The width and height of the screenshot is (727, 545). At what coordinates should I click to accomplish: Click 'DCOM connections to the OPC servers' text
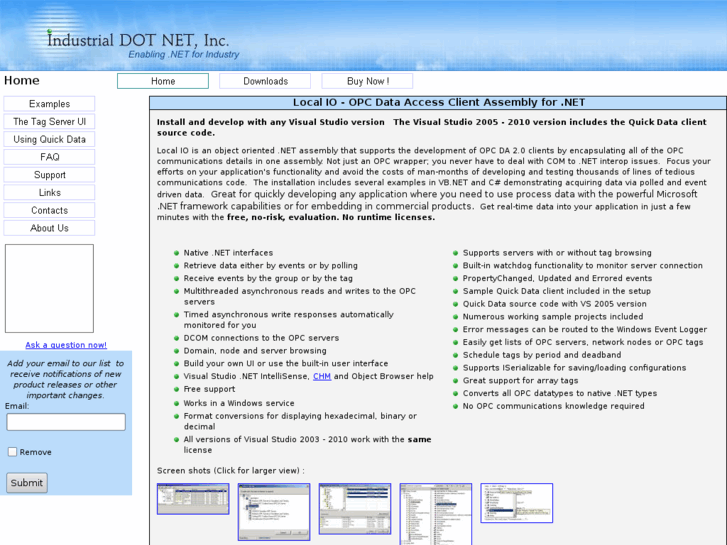(x=261, y=338)
